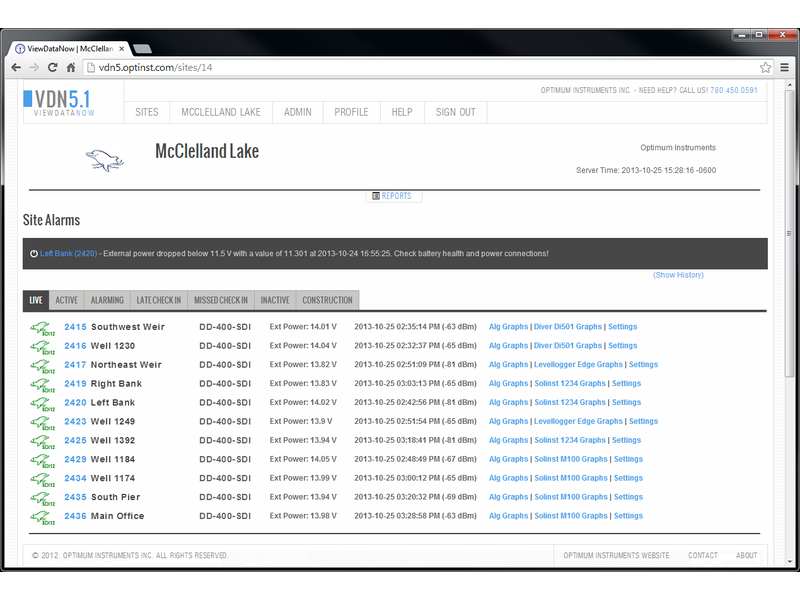Click the scrollbar up arrow
Image resolution: width=800 pixels, height=600 pixels.
[790, 85]
